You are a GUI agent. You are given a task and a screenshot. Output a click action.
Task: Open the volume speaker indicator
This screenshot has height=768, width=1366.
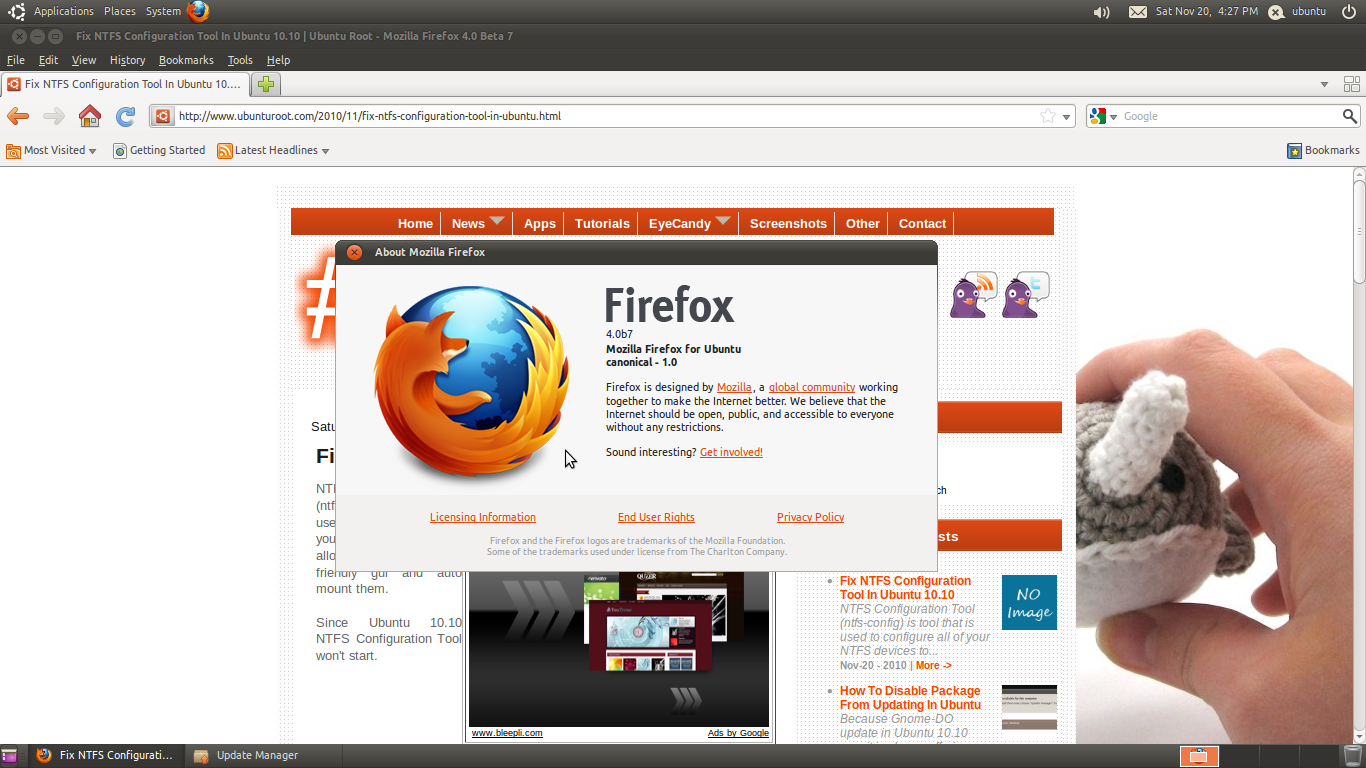tap(1101, 12)
